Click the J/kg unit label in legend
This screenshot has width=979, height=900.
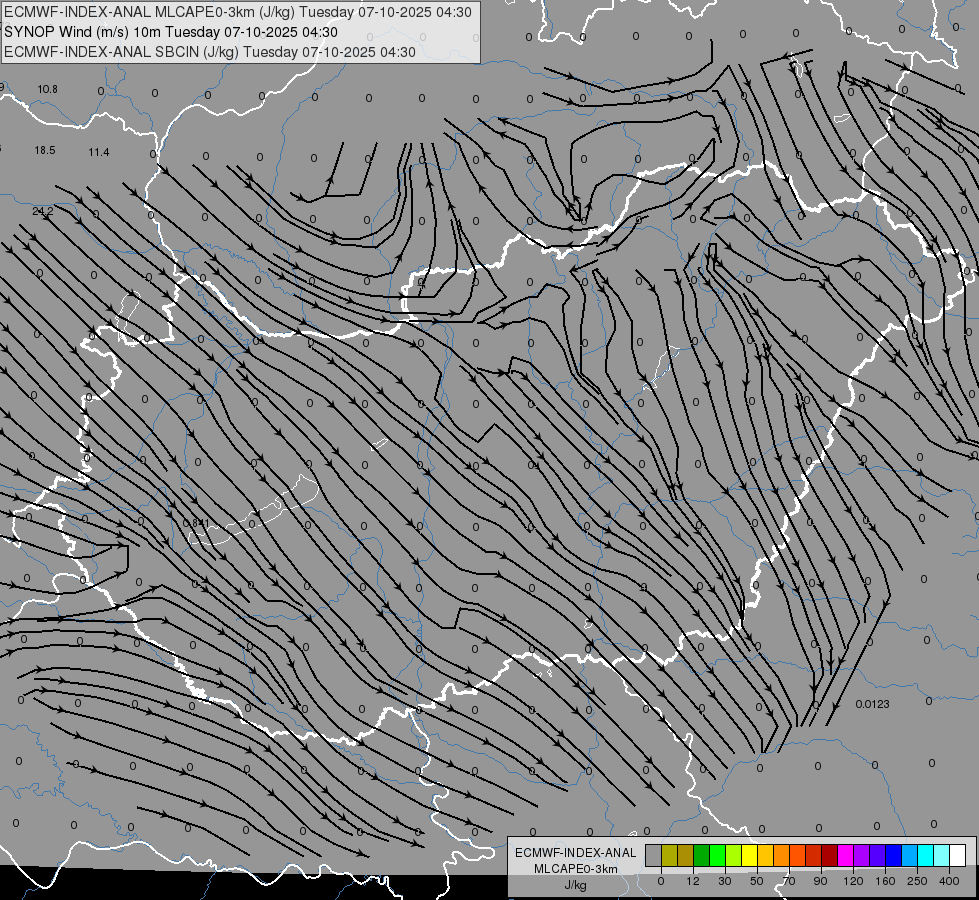(575, 884)
